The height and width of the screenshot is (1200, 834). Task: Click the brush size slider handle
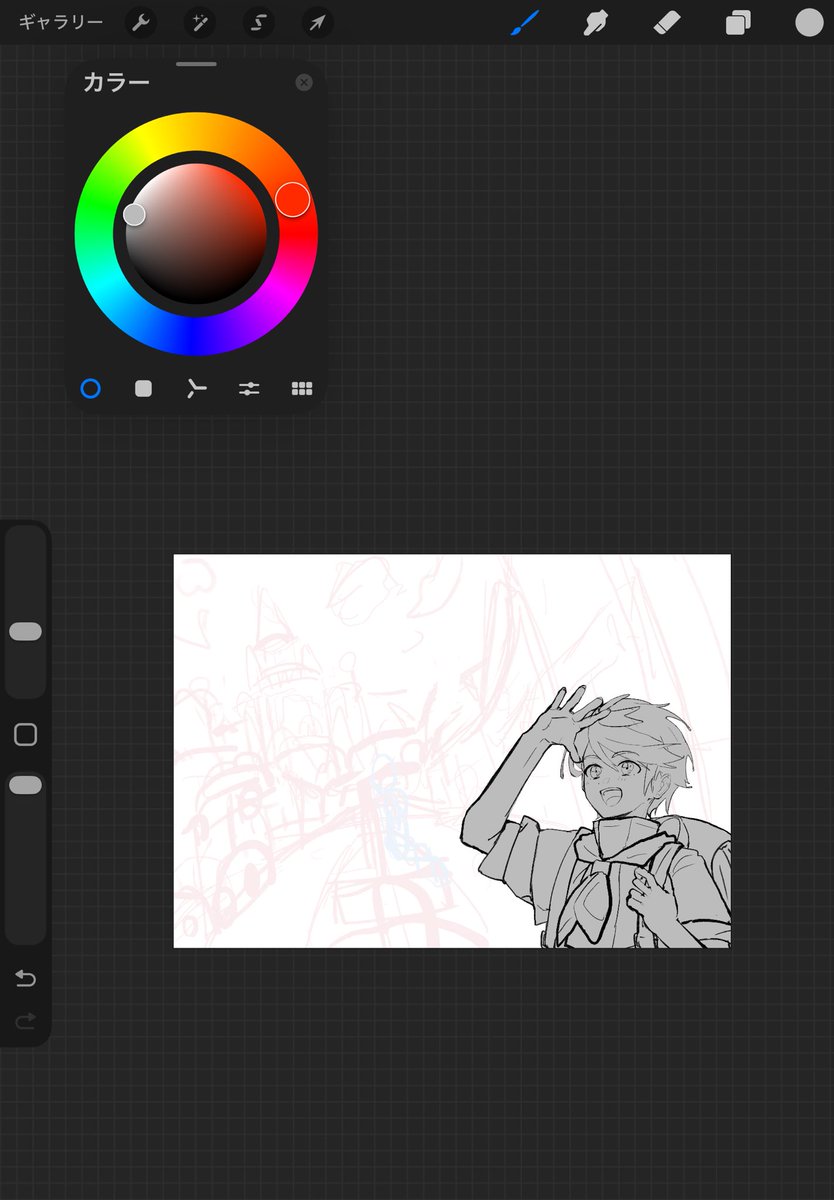tap(25, 632)
